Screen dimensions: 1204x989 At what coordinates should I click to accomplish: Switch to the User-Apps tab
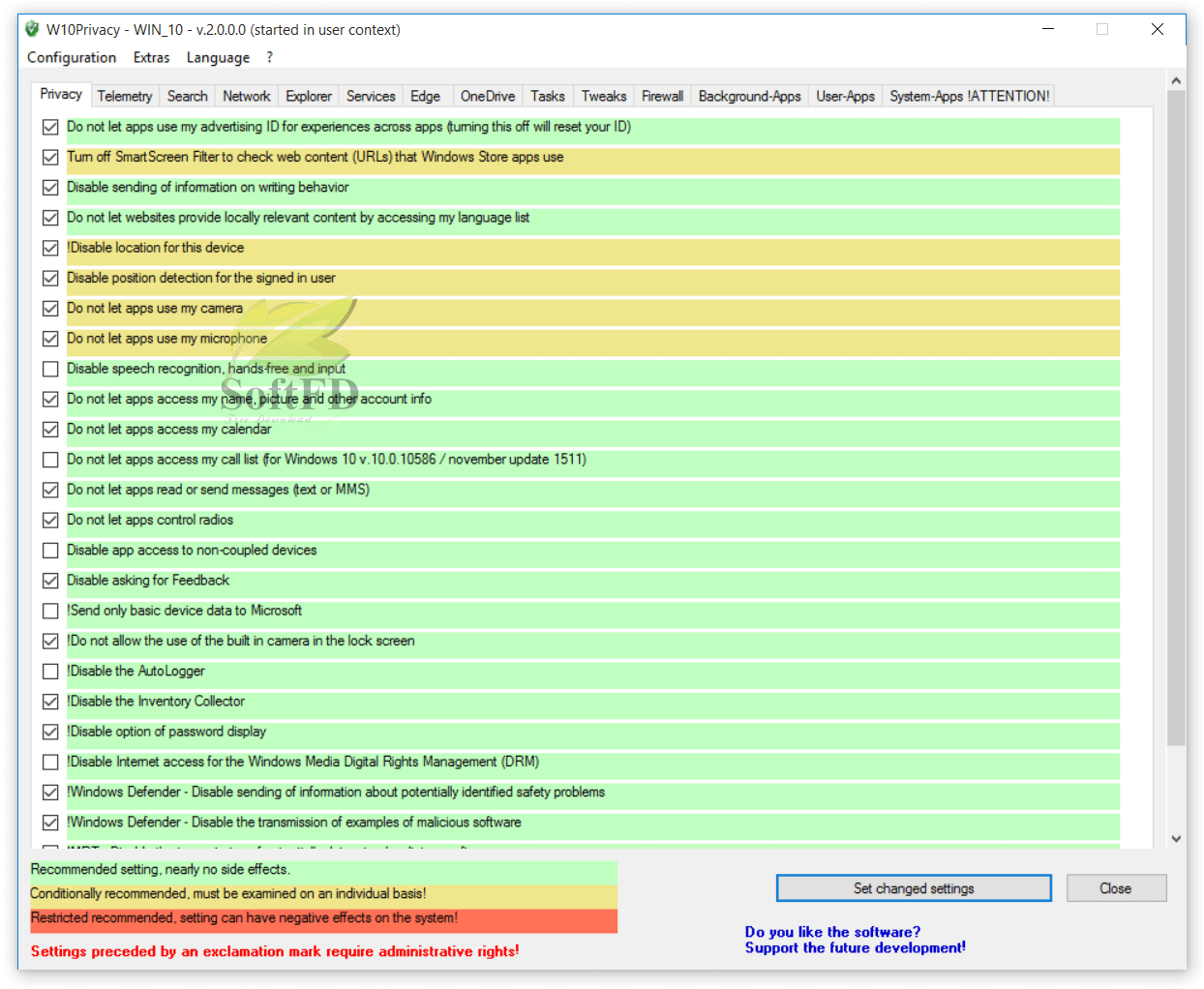pos(846,96)
